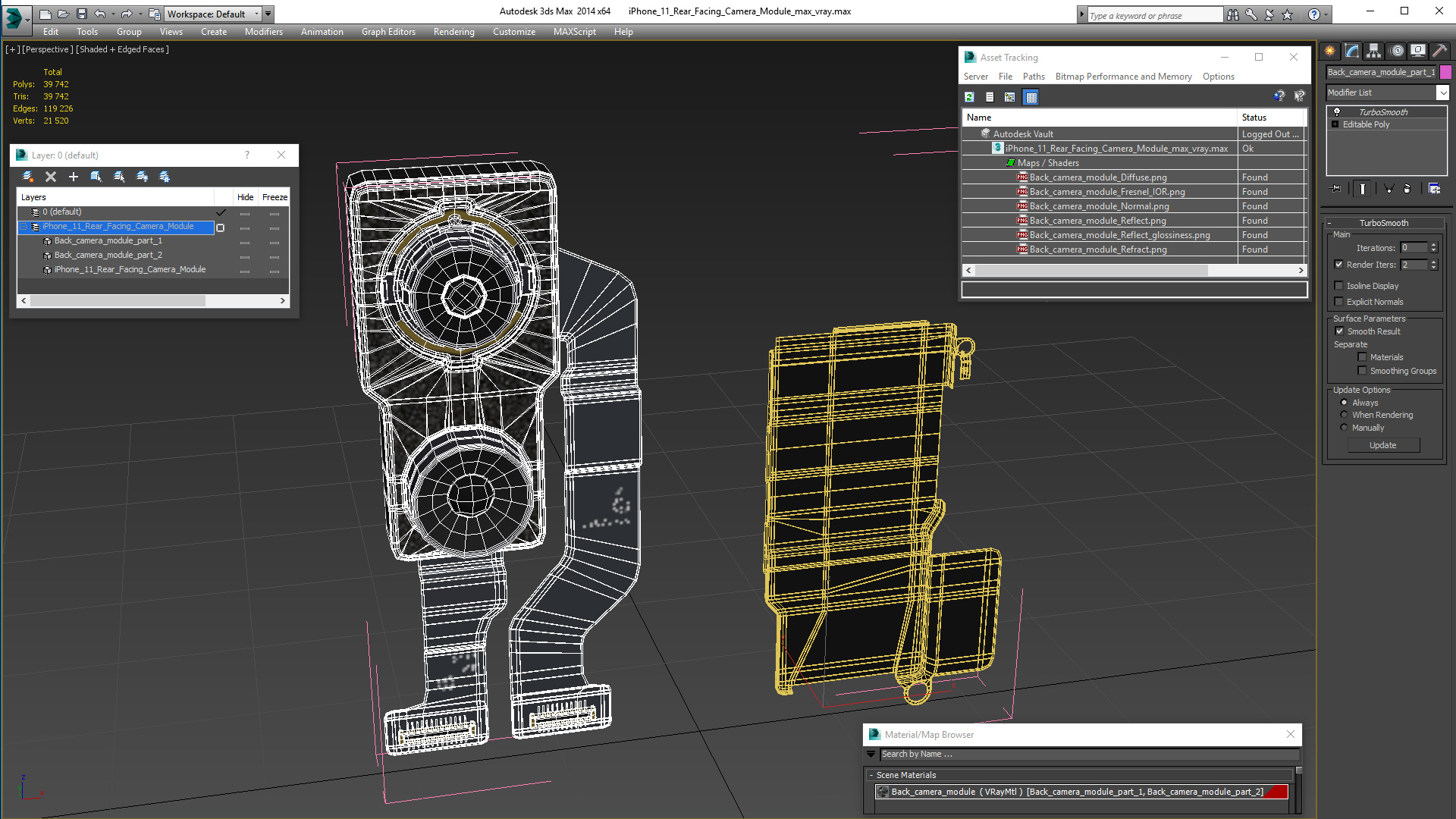Click the Hide column header in Layer dialog
1456x819 pixels.
[245, 197]
